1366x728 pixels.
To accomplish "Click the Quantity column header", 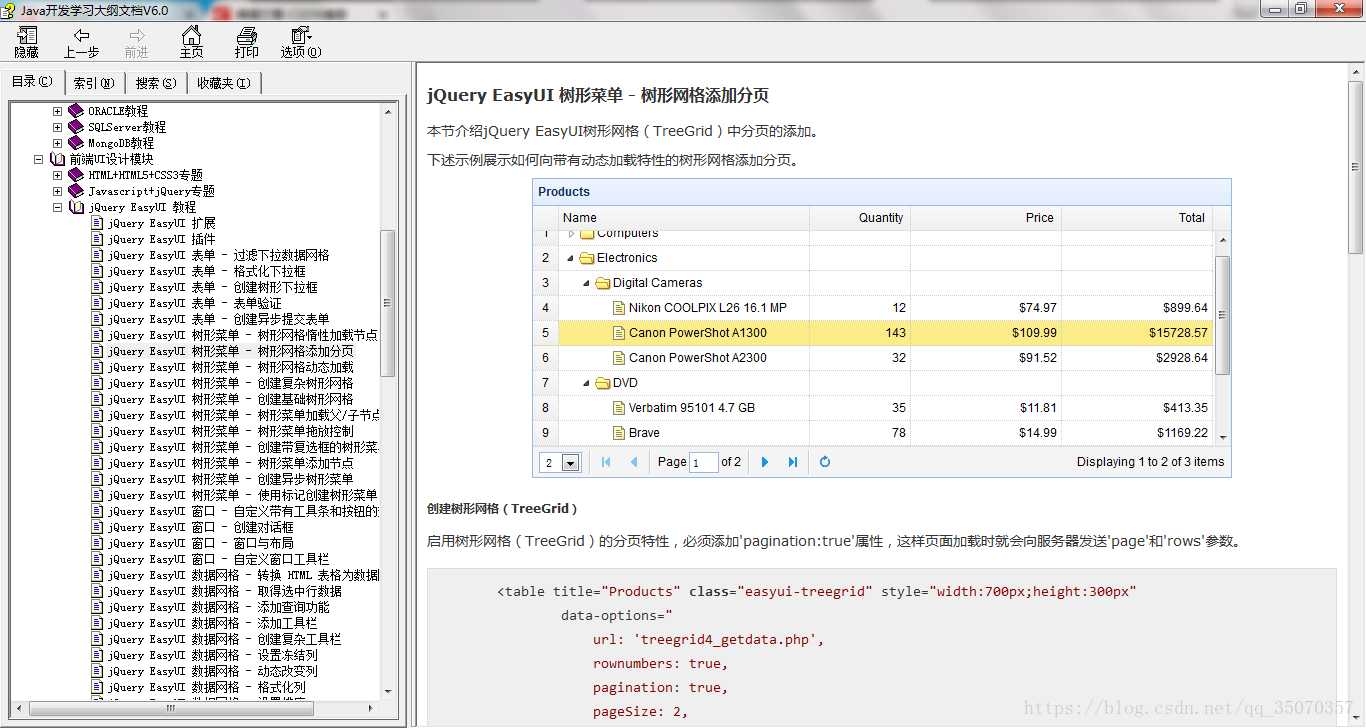I will pos(860,218).
